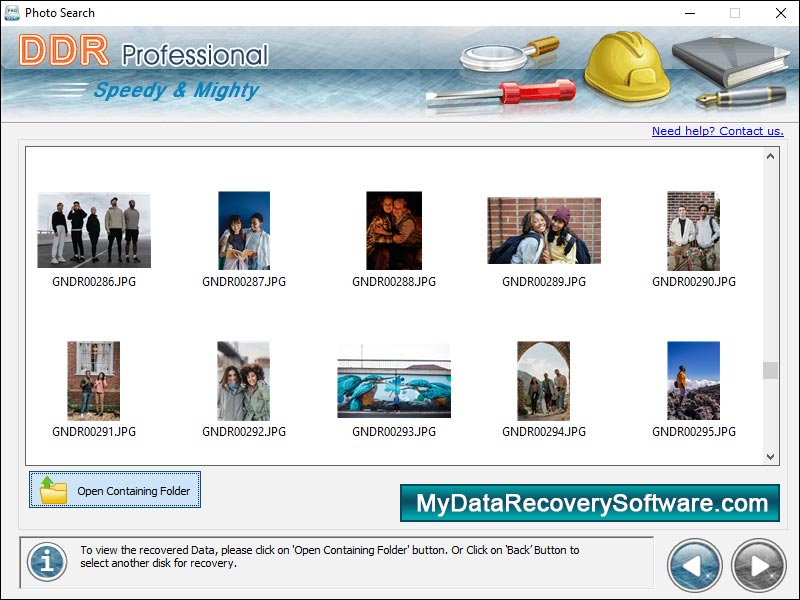Choose the GNDR00290.JPG thumbnail
The width and height of the screenshot is (800, 600).
tap(694, 228)
